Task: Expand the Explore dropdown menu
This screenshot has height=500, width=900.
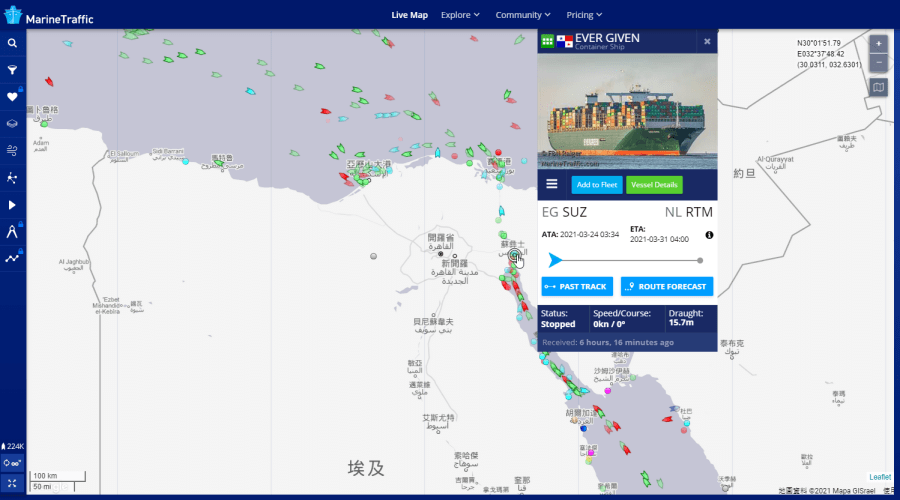Action: click(x=460, y=15)
